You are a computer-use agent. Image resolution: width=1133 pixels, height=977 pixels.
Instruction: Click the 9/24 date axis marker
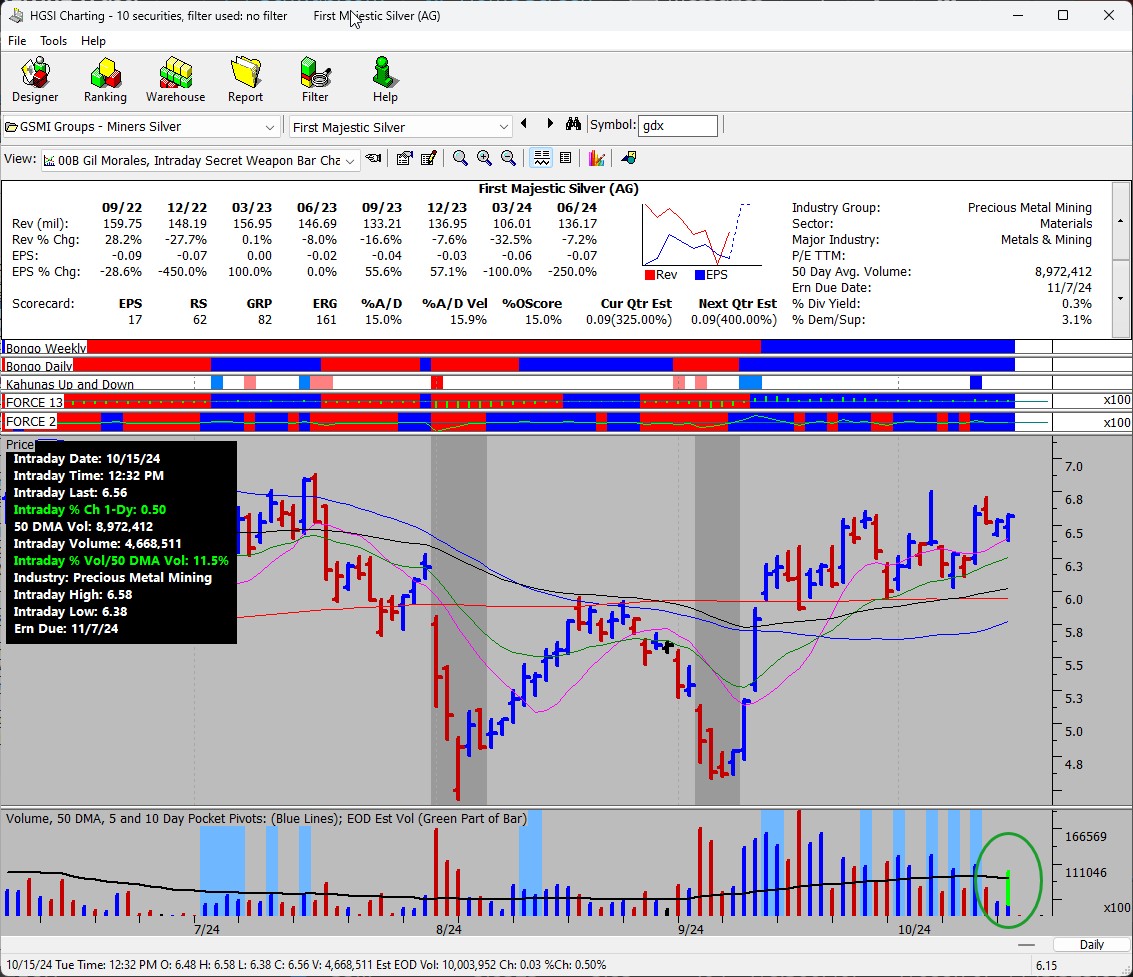[x=691, y=929]
